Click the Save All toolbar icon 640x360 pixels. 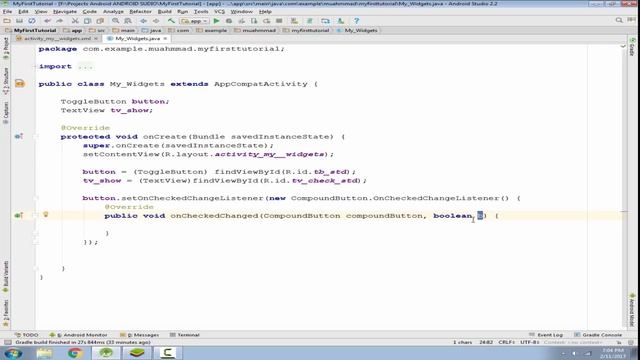click(19, 21)
